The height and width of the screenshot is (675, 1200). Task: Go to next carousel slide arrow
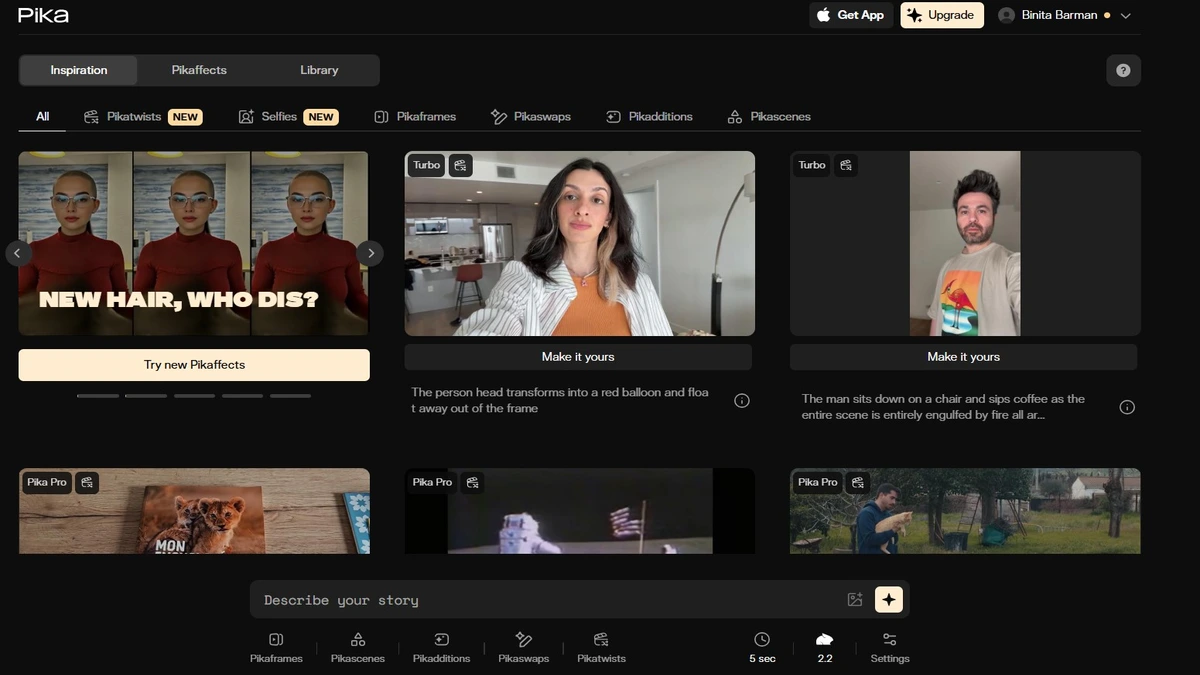(370, 253)
